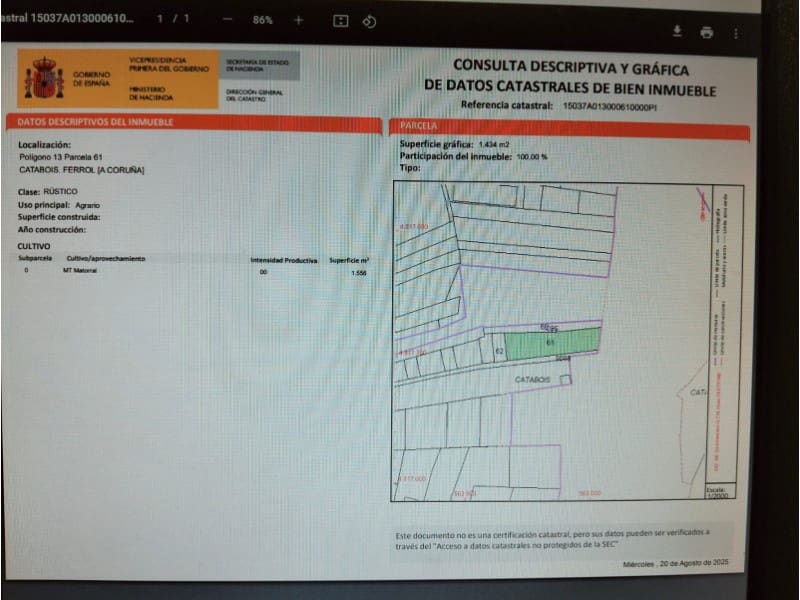Zoom out with the minus icon
Image resolution: width=800 pixels, height=600 pixels.
point(227,18)
